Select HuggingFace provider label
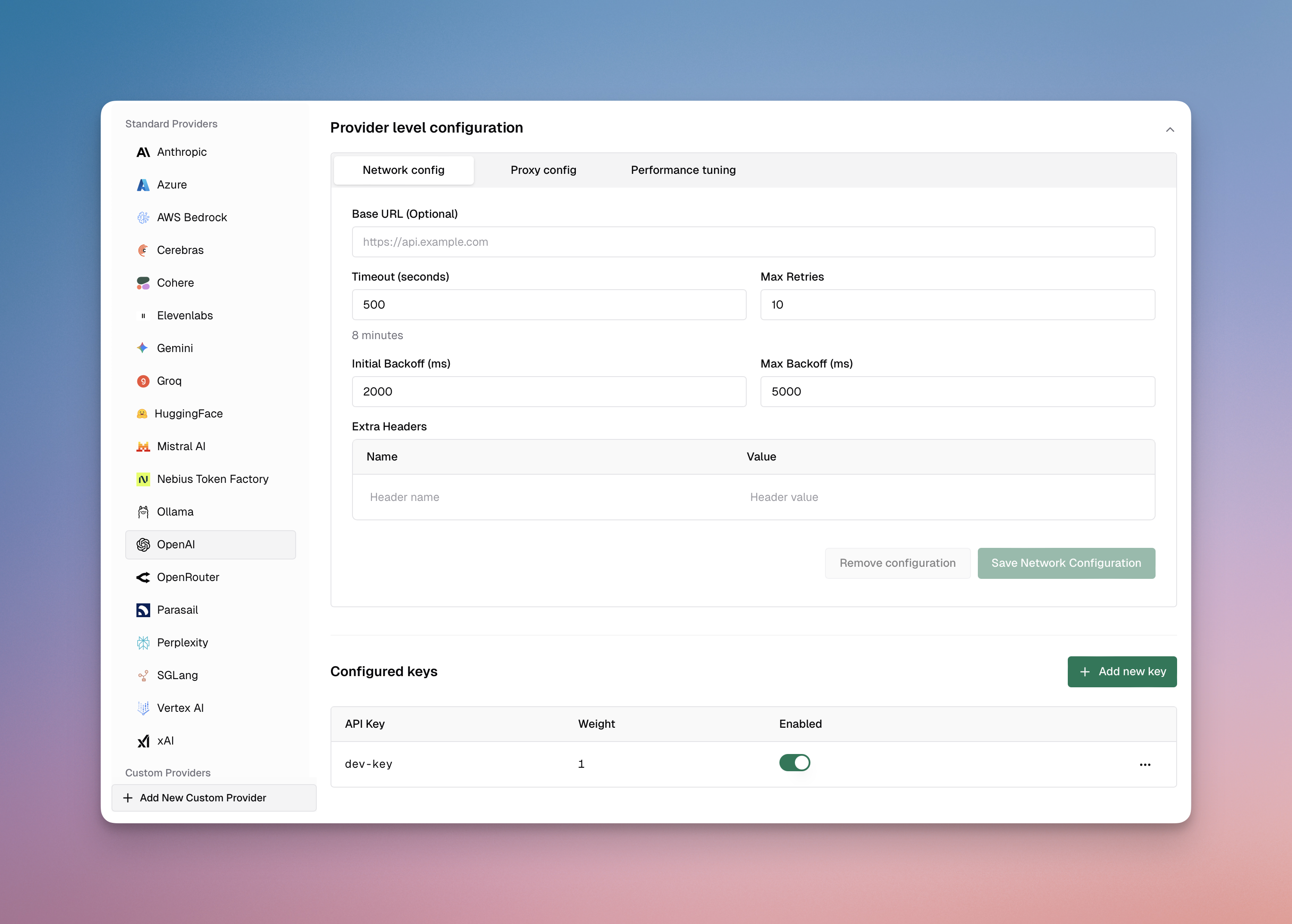The width and height of the screenshot is (1292, 924). pos(189,414)
